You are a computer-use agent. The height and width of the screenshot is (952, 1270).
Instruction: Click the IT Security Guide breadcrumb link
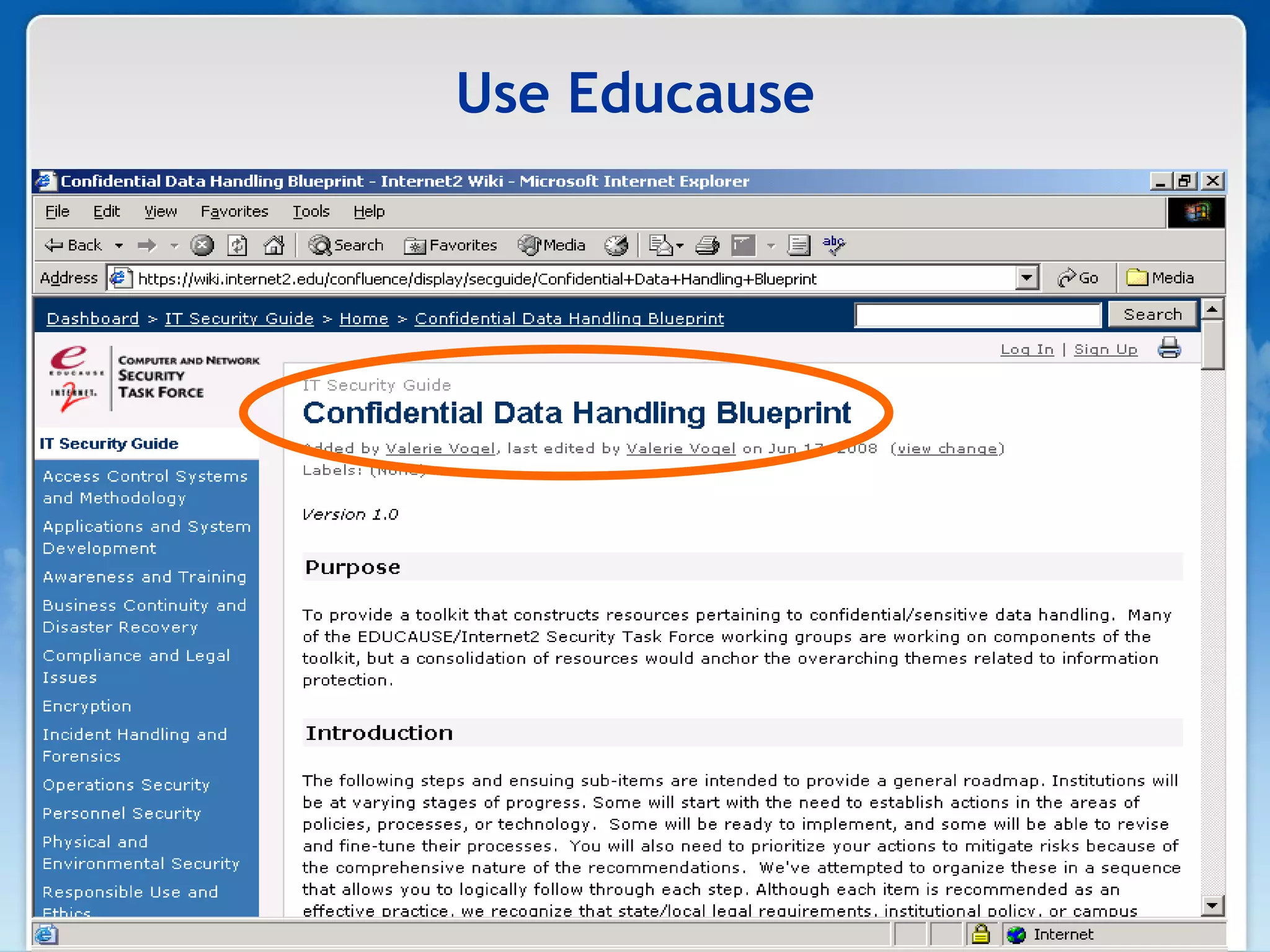pyautogui.click(x=239, y=319)
